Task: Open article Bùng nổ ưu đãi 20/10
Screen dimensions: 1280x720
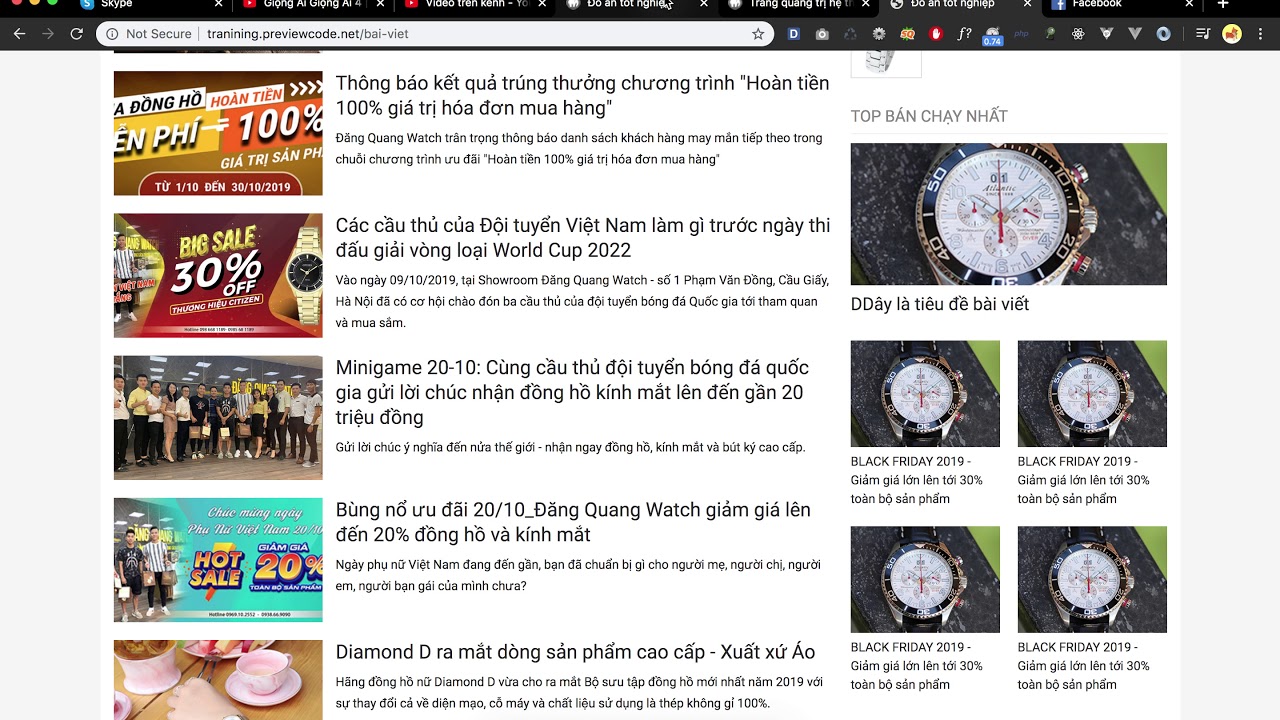Action: coord(573,522)
